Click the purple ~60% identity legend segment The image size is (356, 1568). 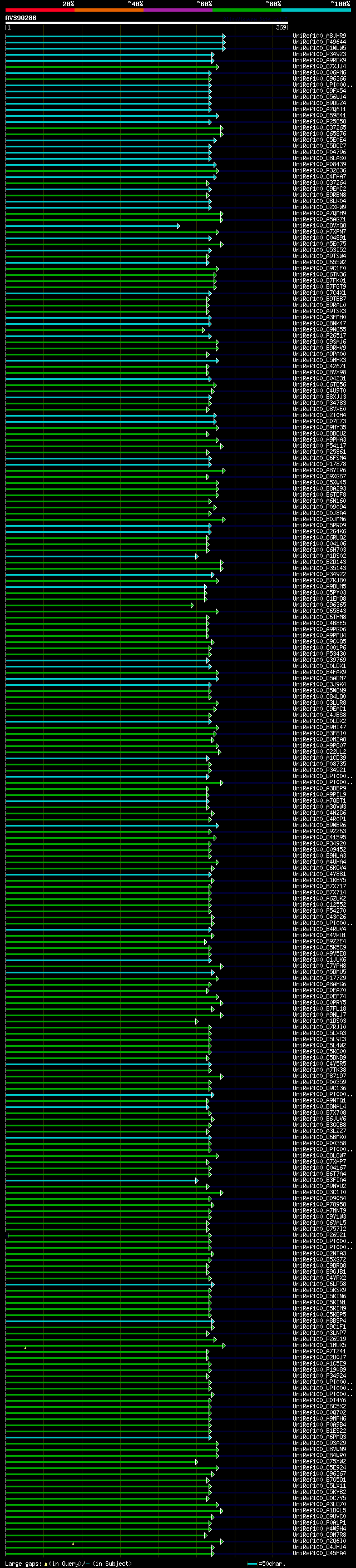[x=179, y=10]
